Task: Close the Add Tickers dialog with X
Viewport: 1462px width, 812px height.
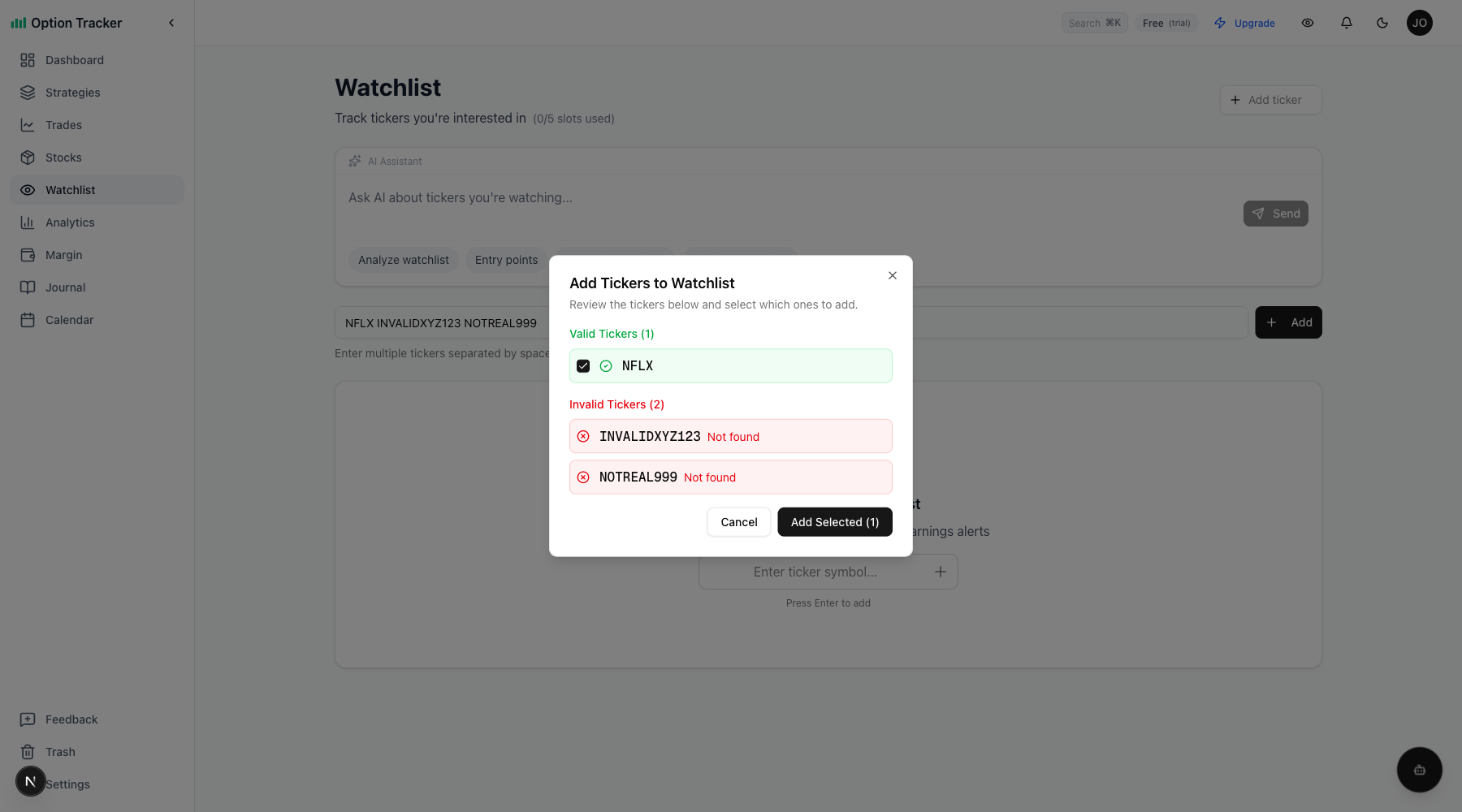Action: coord(893,275)
